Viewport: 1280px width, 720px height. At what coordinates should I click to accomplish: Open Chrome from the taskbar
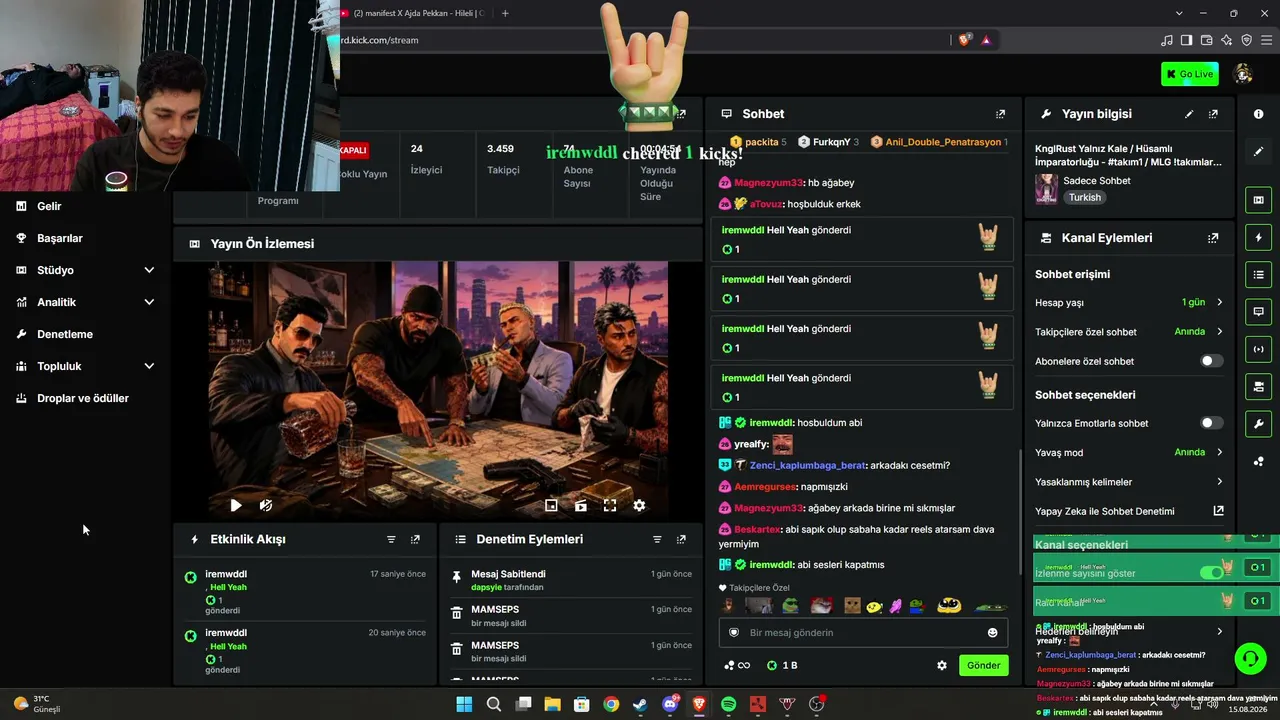(611, 704)
